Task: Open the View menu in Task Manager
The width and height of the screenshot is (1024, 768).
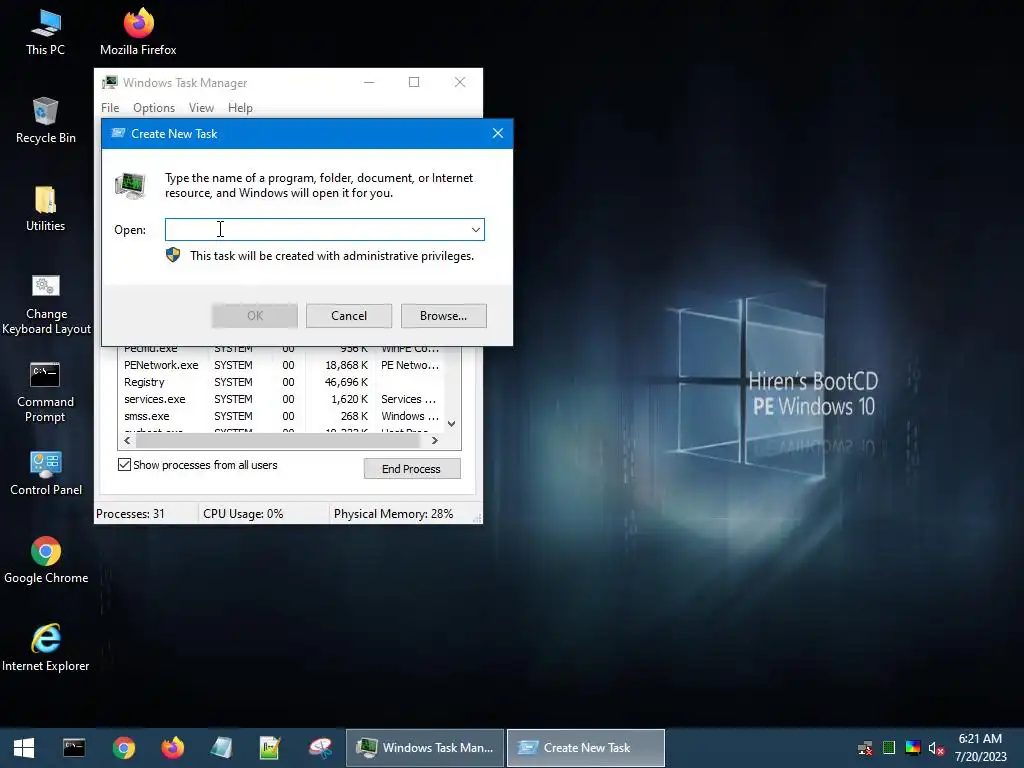Action: click(x=201, y=108)
